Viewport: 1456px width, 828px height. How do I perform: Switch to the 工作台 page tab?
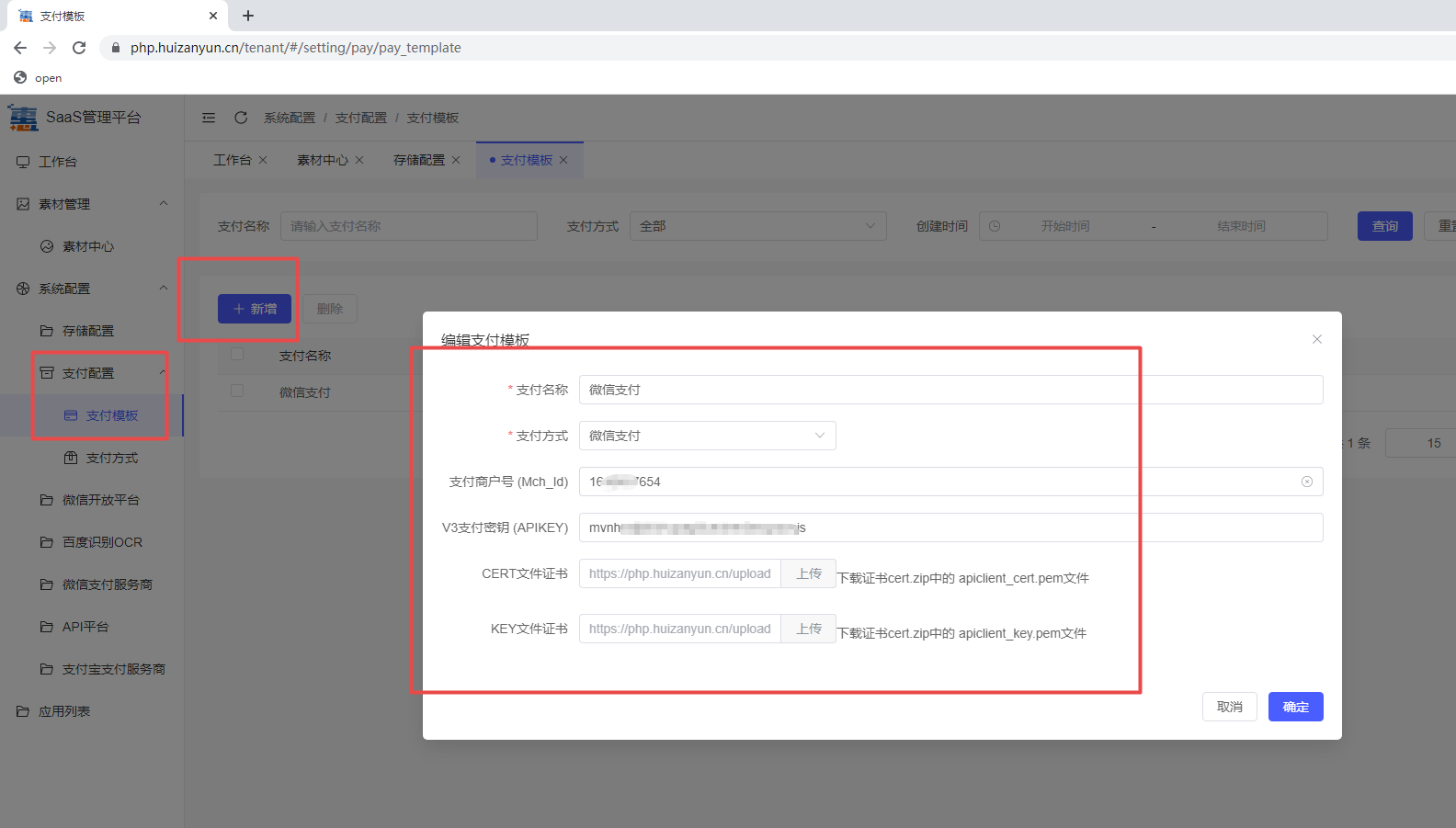pyautogui.click(x=233, y=160)
